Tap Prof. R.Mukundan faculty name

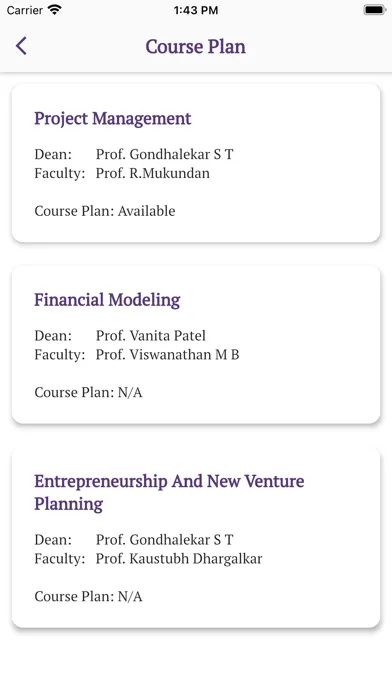pyautogui.click(x=153, y=173)
